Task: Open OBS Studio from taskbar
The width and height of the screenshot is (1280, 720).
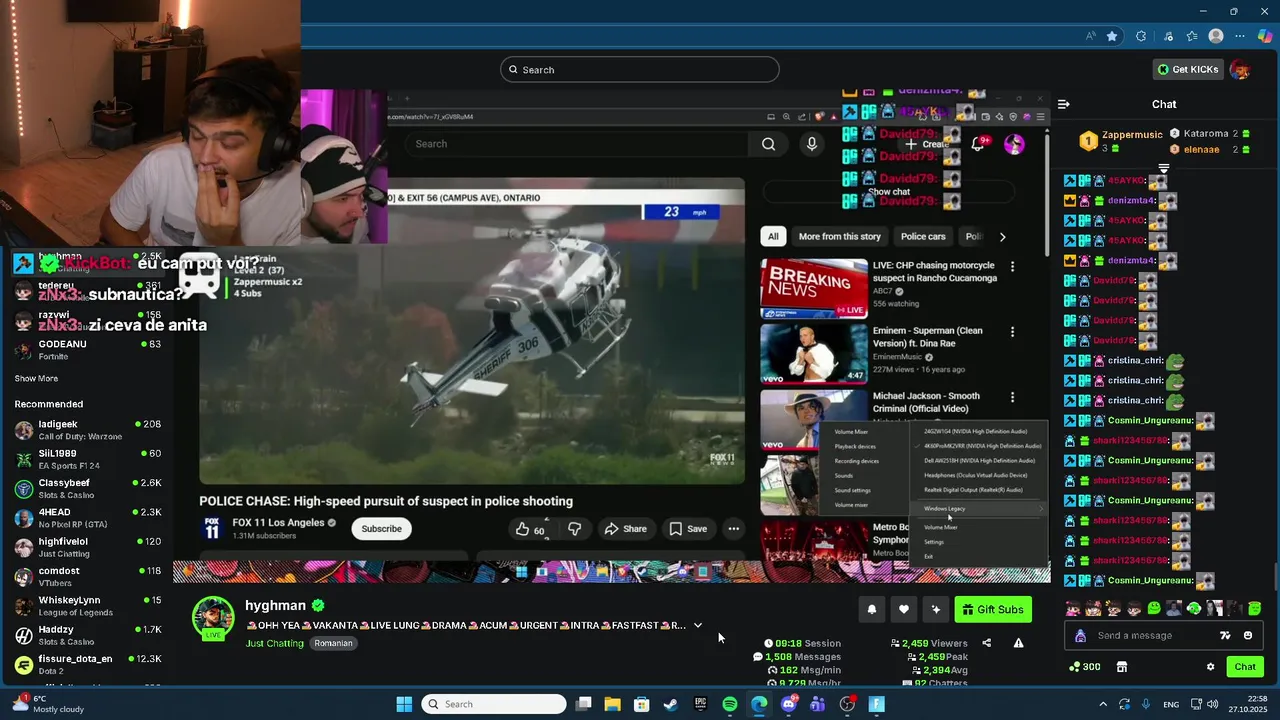Action: (848, 704)
